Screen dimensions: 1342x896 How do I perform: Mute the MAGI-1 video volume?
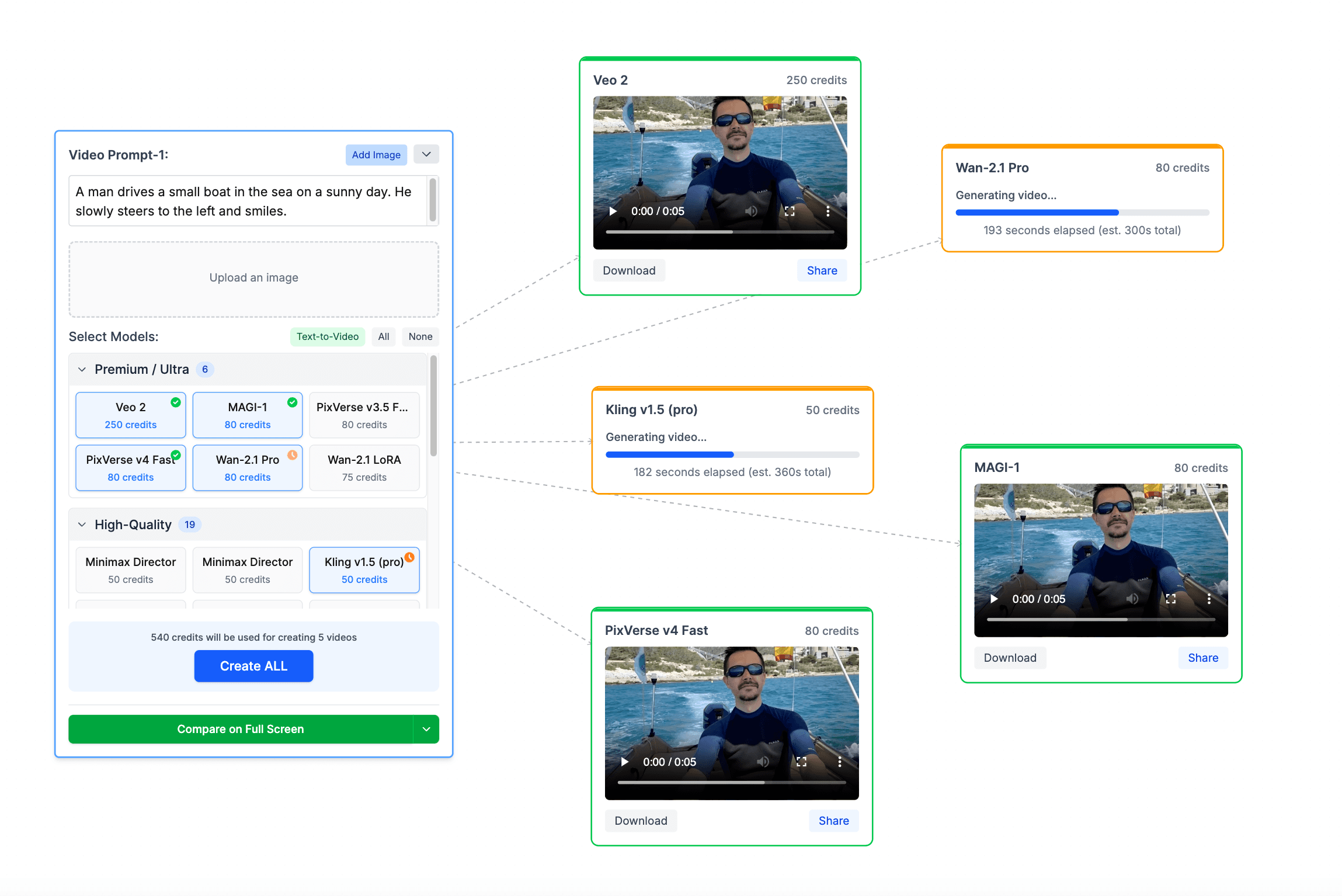pos(1132,599)
